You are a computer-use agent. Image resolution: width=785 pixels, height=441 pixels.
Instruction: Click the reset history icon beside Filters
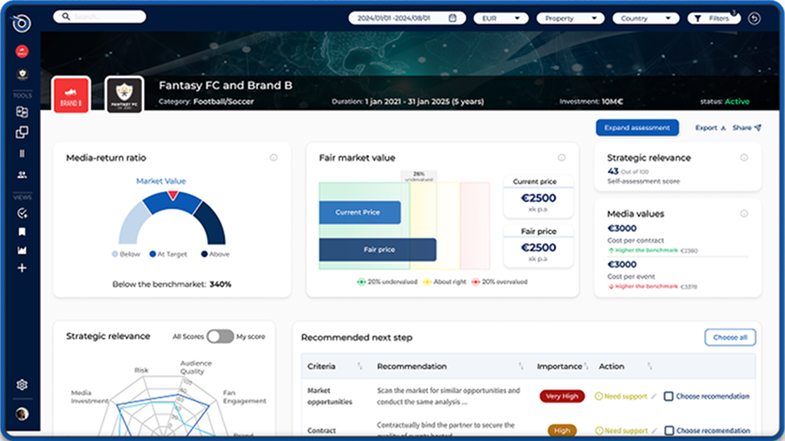pyautogui.click(x=753, y=18)
